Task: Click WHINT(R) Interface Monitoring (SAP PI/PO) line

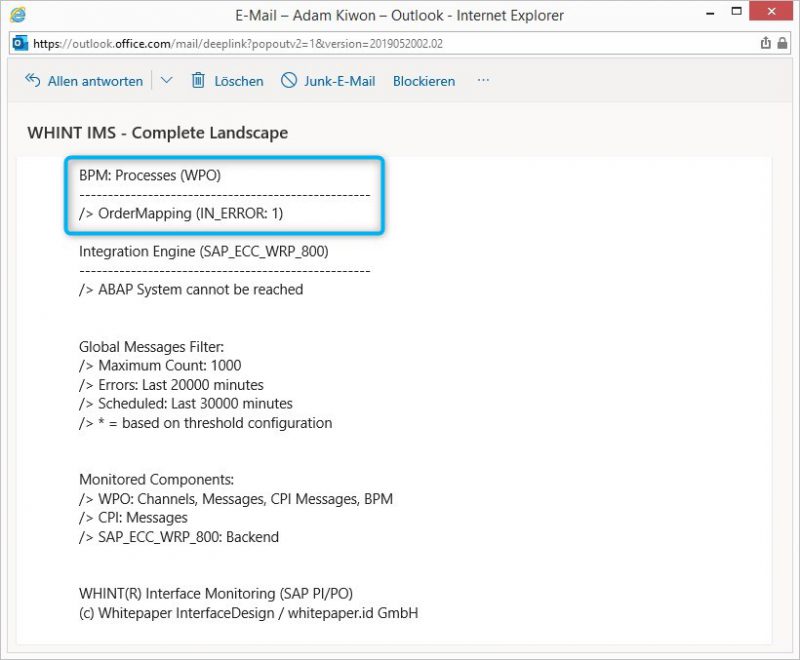Action: [x=216, y=594]
